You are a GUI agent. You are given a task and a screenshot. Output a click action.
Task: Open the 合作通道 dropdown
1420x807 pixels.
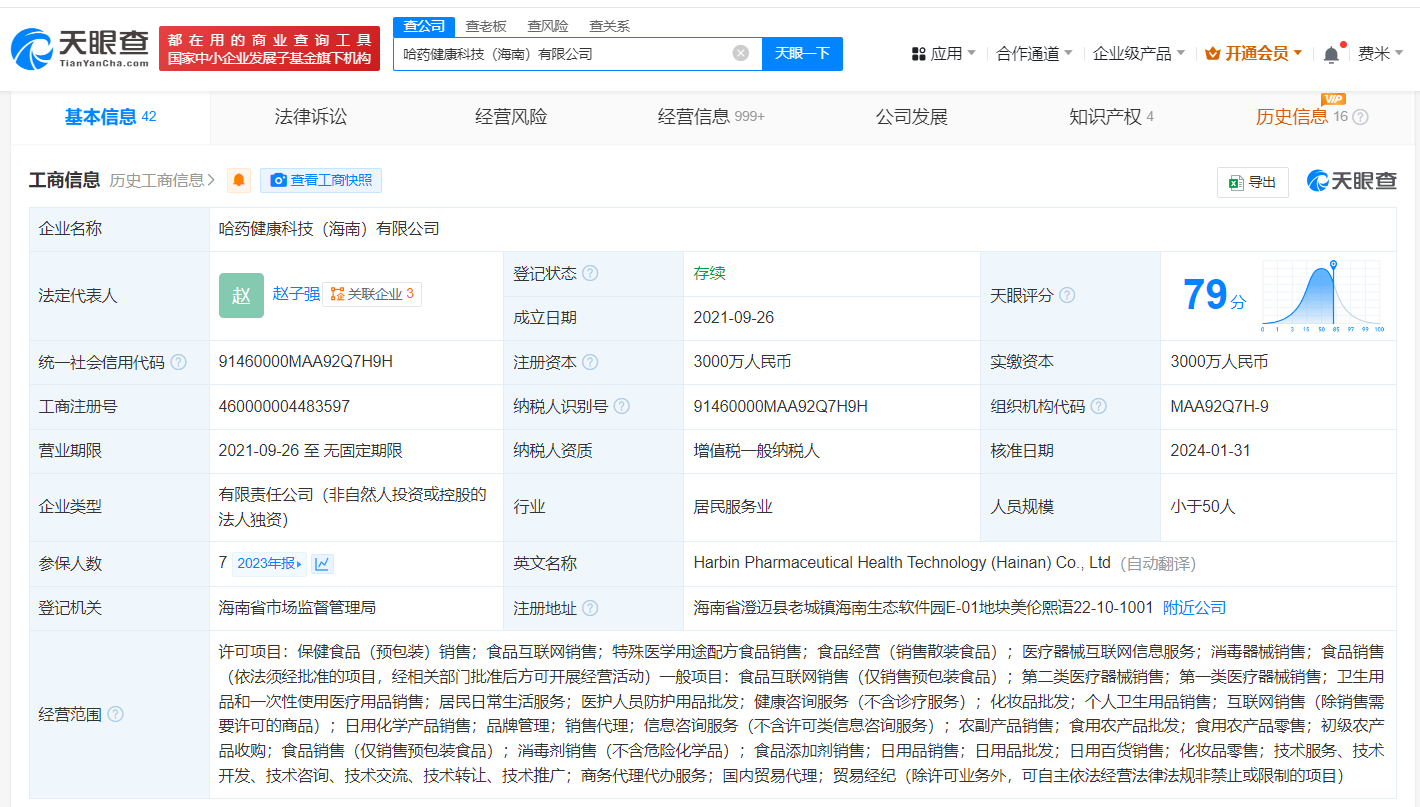coord(1034,54)
